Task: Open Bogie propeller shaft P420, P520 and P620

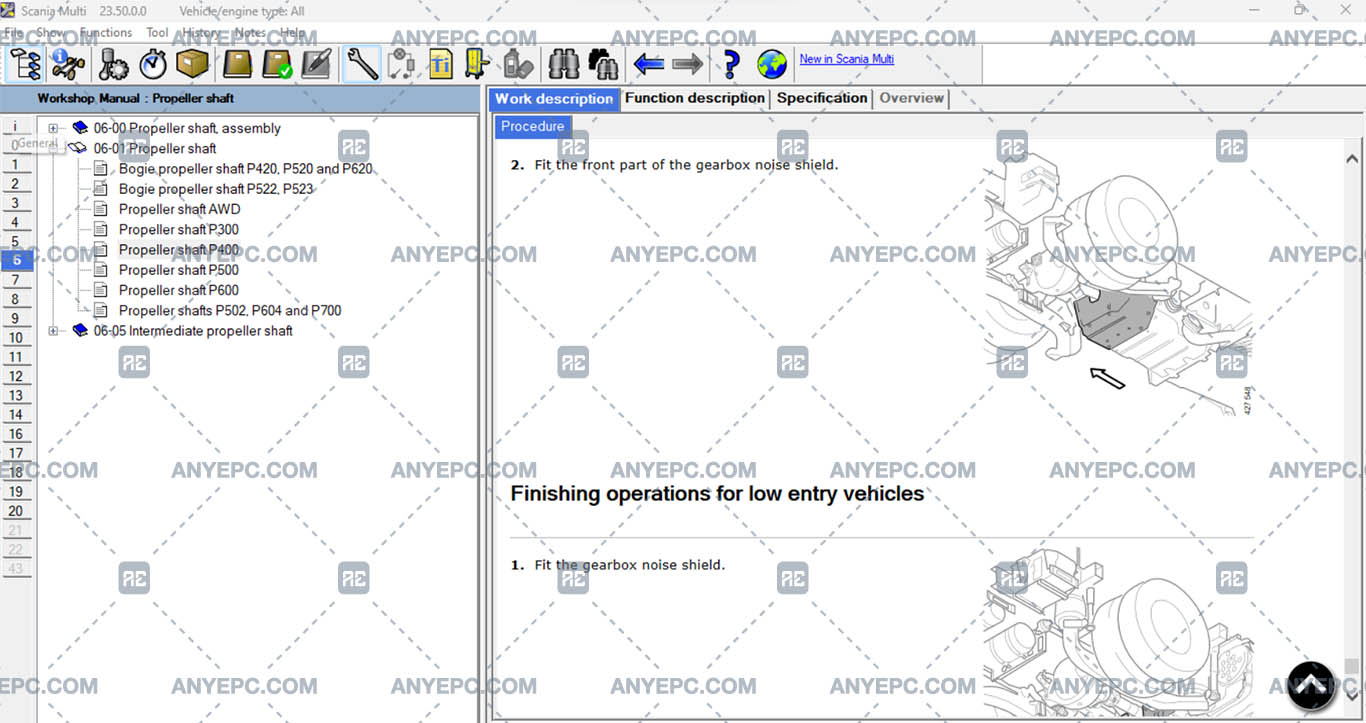Action: pyautogui.click(x=246, y=169)
